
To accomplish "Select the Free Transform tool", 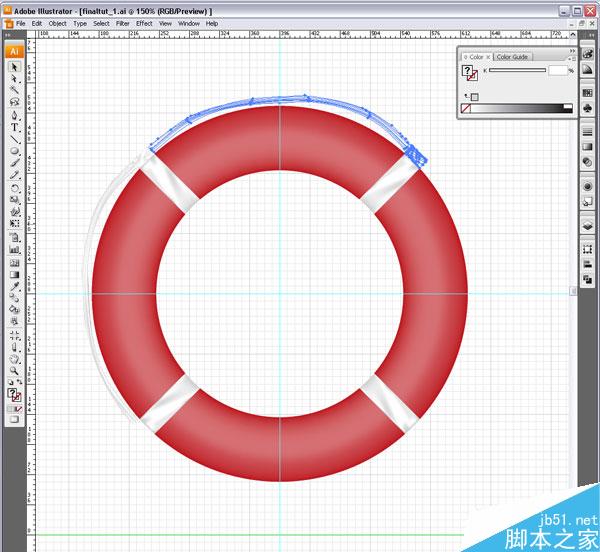I will (x=14, y=223).
